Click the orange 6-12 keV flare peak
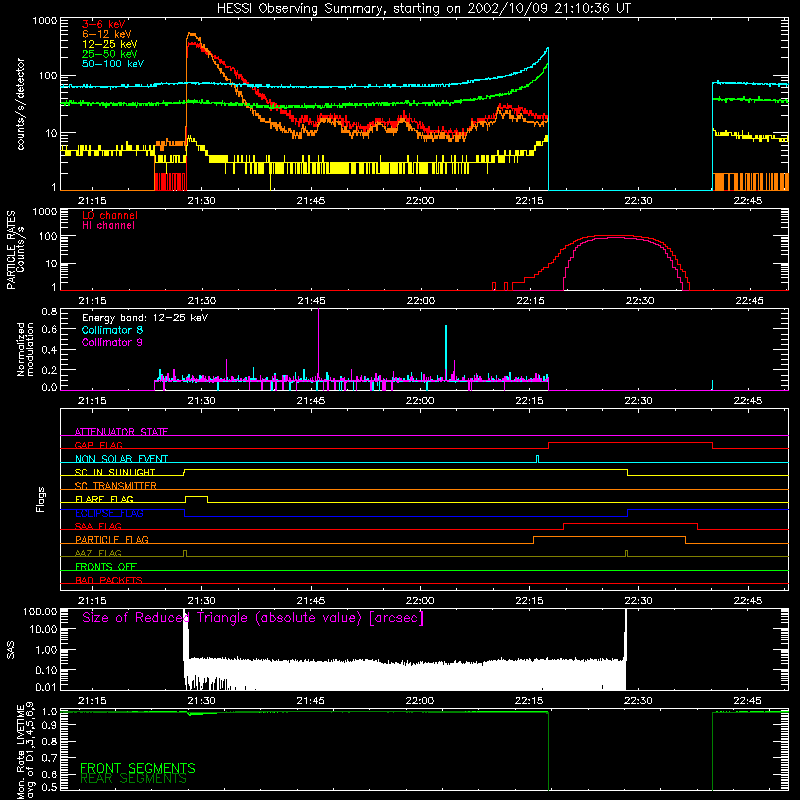Screen dimensions: 800x800 192,35
